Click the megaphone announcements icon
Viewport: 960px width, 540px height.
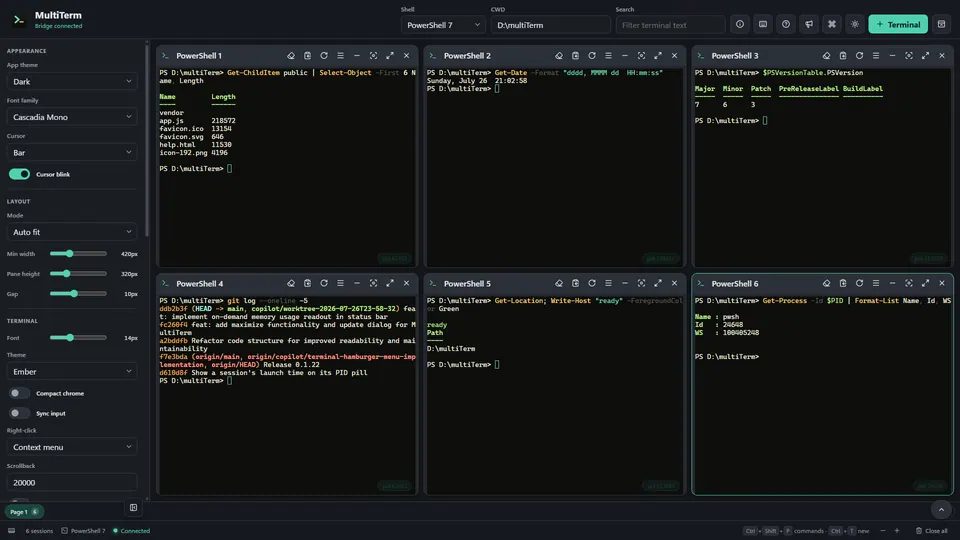(809, 24)
